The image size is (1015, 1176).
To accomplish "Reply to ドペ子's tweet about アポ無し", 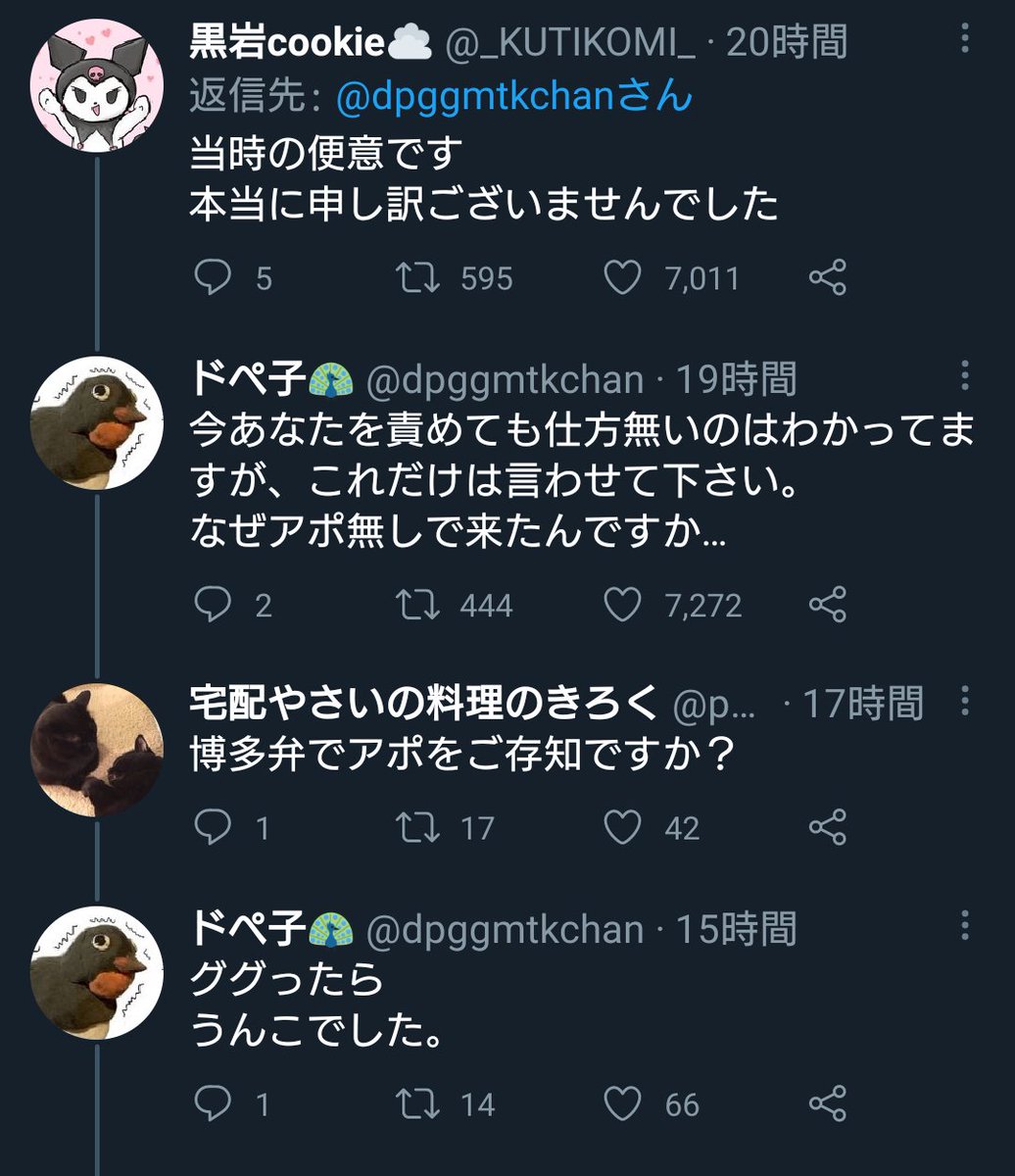I will click(x=211, y=605).
